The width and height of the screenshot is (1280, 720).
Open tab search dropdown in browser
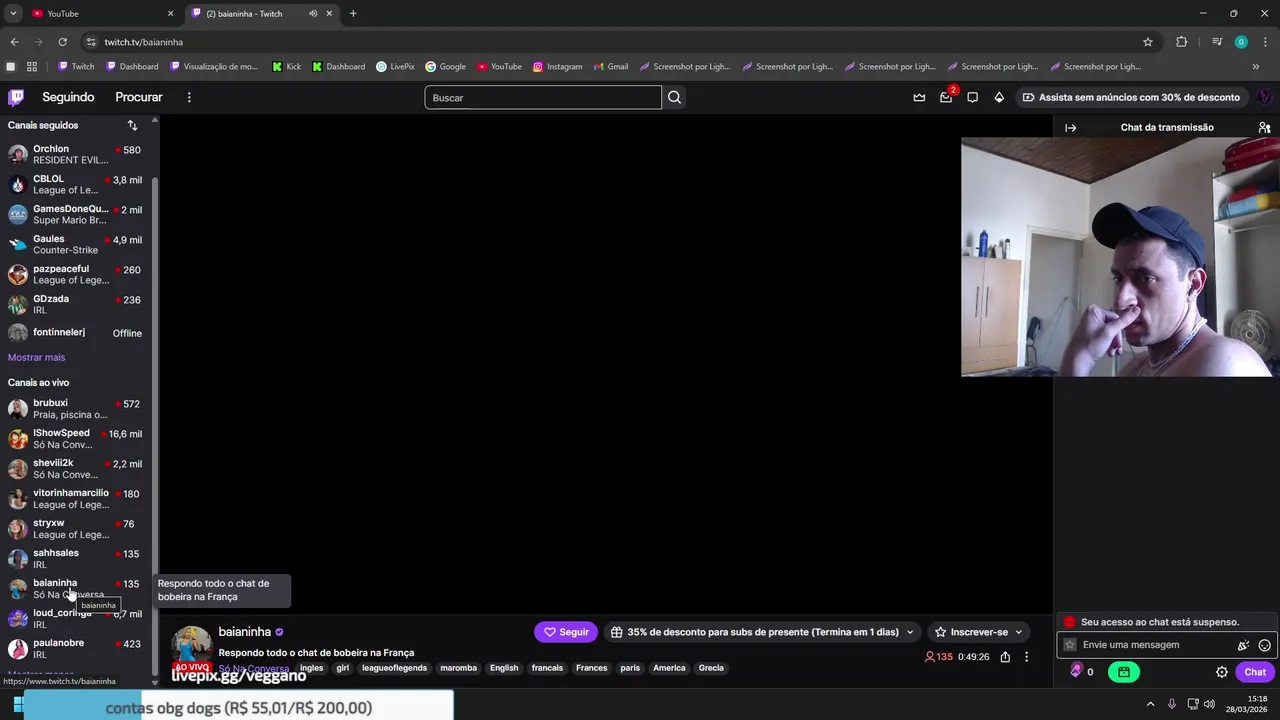pyautogui.click(x=13, y=13)
